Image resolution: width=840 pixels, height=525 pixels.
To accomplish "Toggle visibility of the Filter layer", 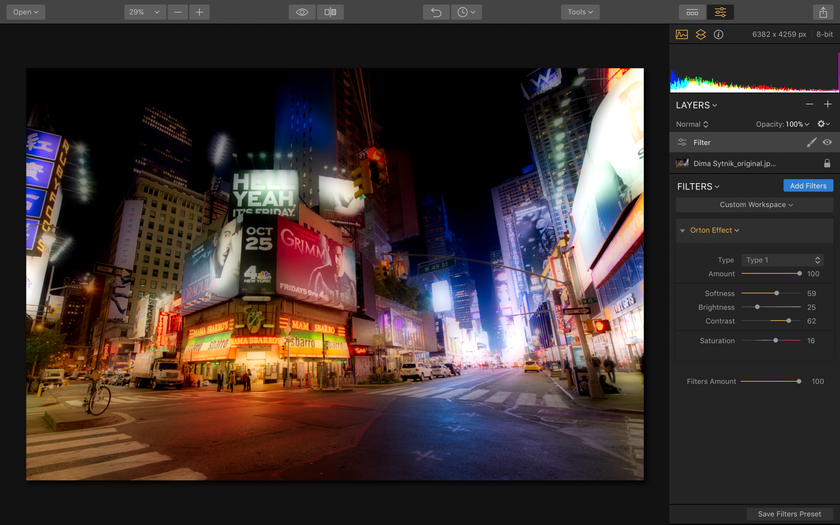I will click(827, 142).
